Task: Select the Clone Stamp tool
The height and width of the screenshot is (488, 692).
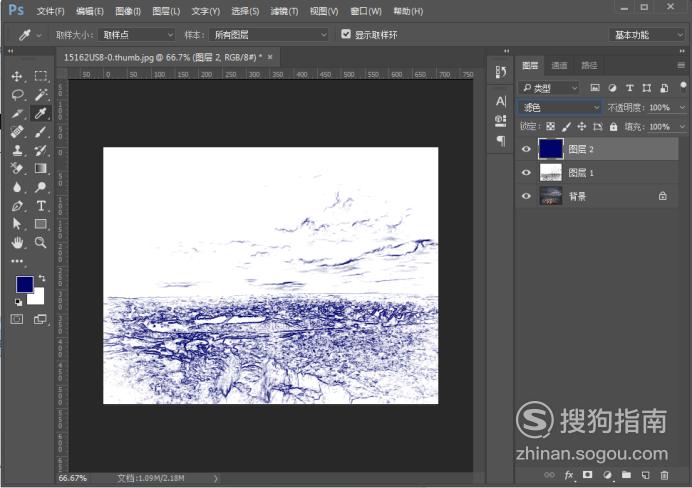Action: point(17,150)
